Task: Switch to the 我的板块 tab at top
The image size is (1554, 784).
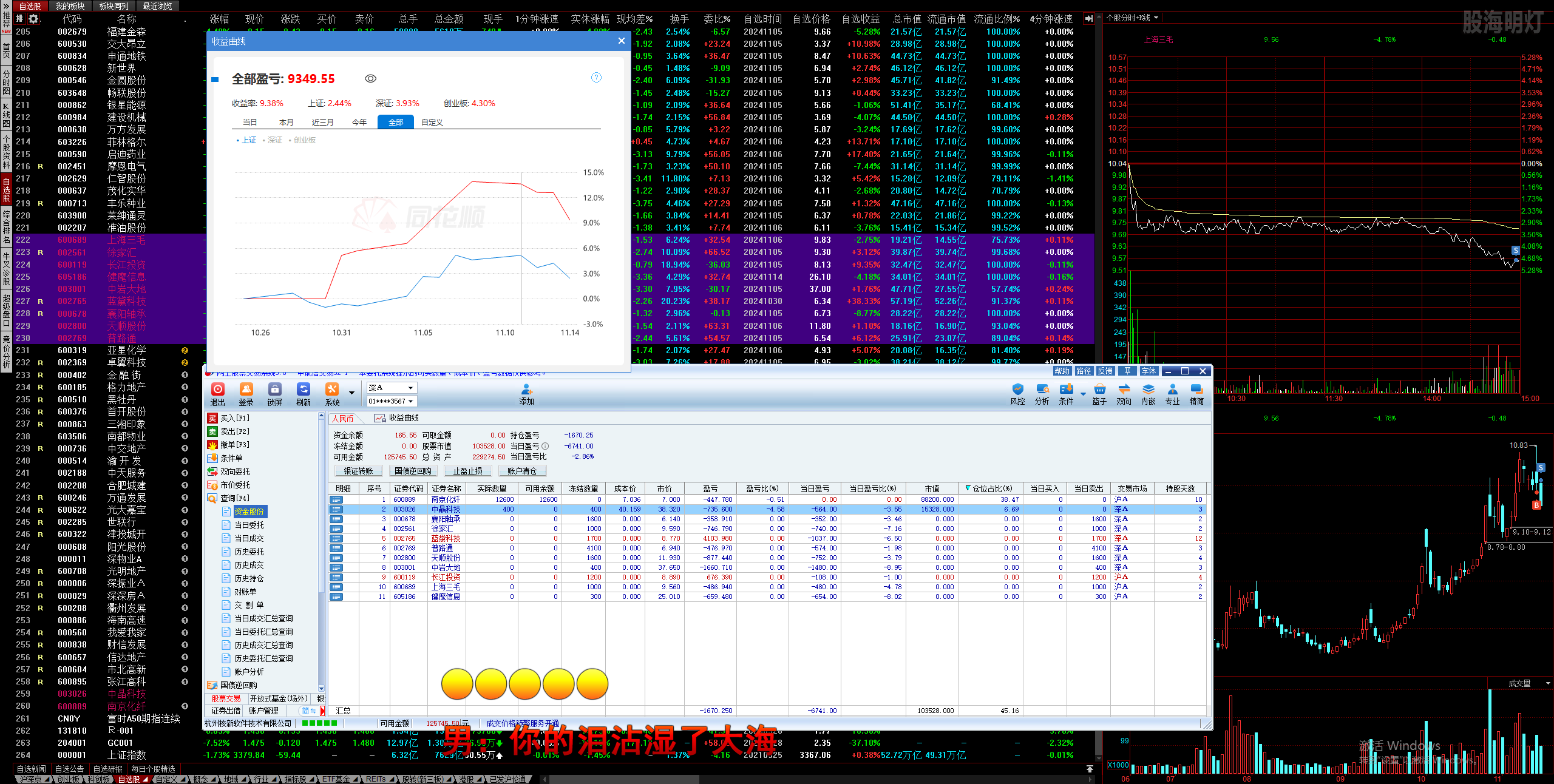Action: 70,6
